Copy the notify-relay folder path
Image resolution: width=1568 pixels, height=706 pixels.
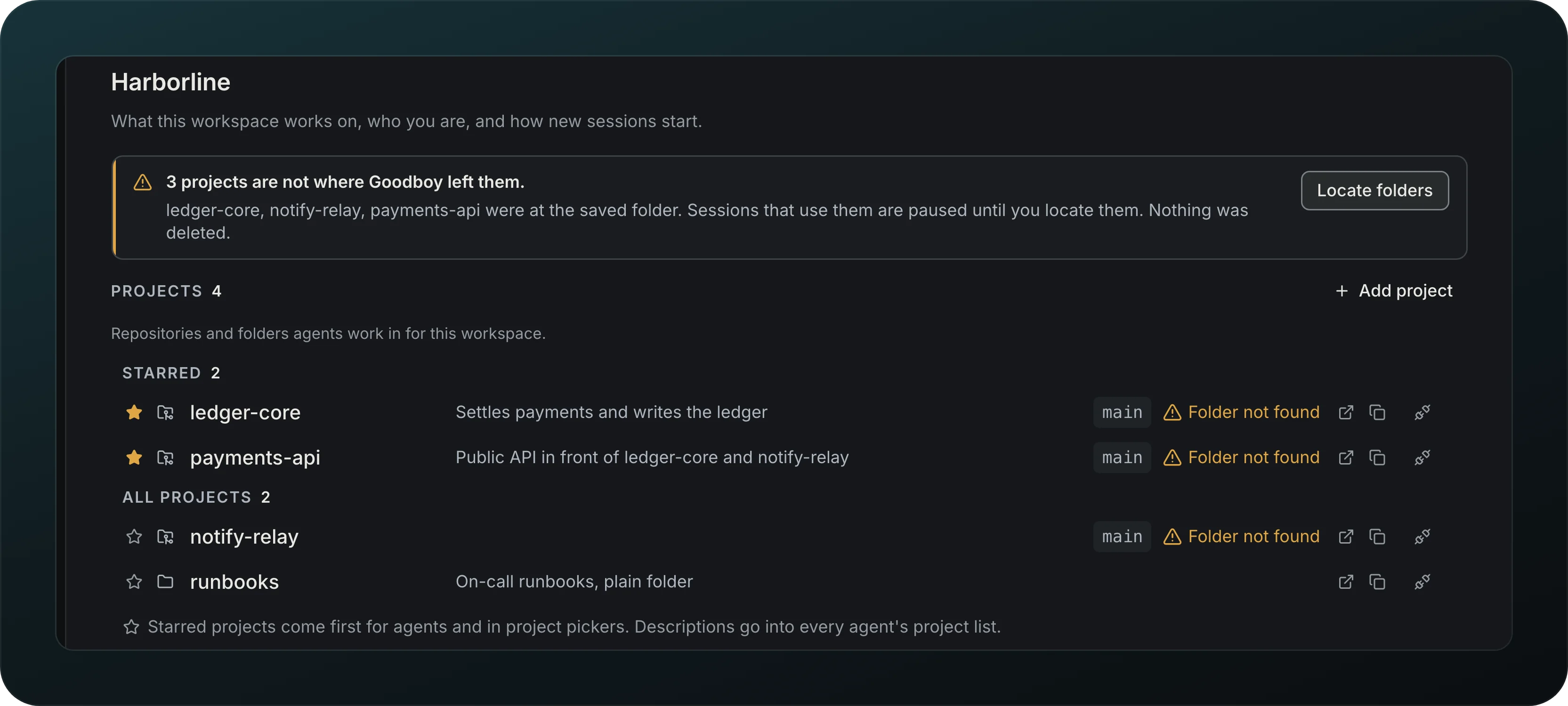click(1377, 536)
